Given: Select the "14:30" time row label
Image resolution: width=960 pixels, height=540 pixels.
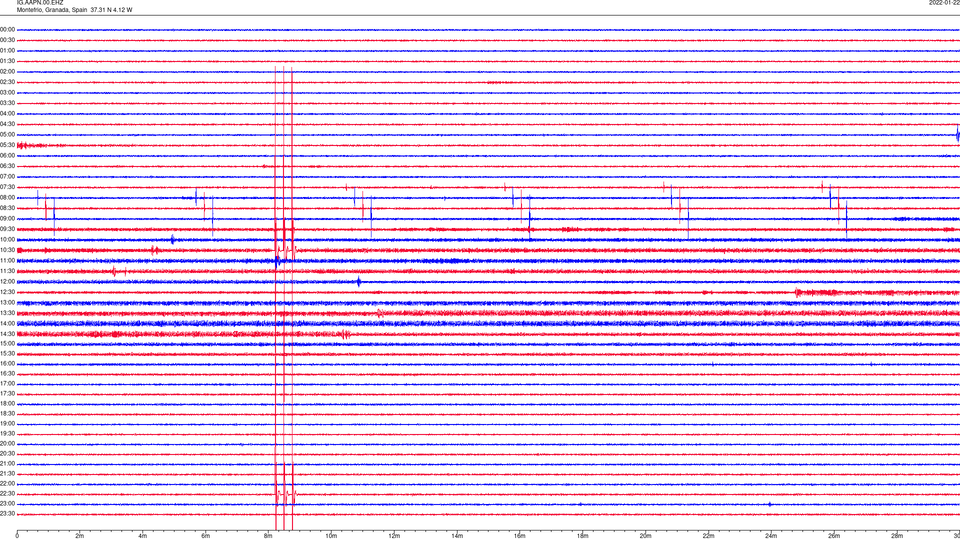Looking at the screenshot, I should (7, 334).
